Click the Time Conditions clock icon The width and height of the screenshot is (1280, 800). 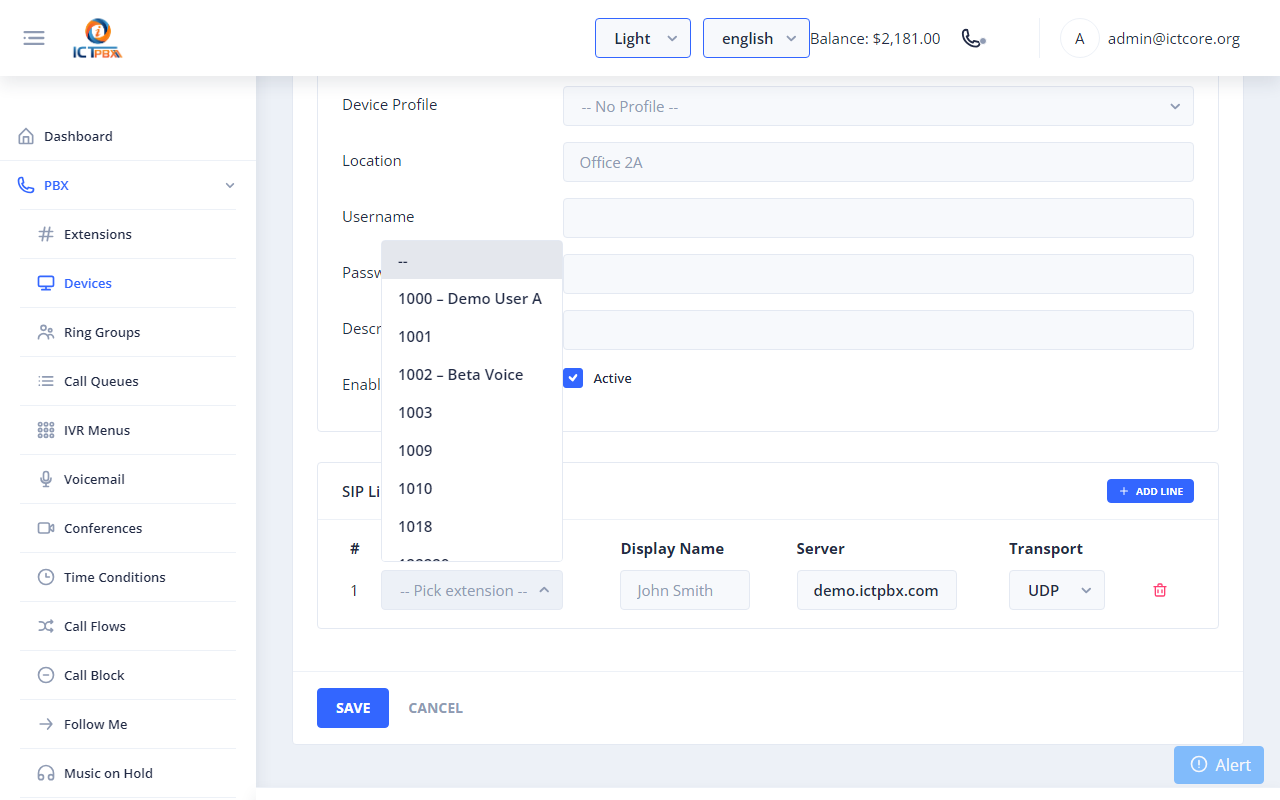tap(46, 577)
